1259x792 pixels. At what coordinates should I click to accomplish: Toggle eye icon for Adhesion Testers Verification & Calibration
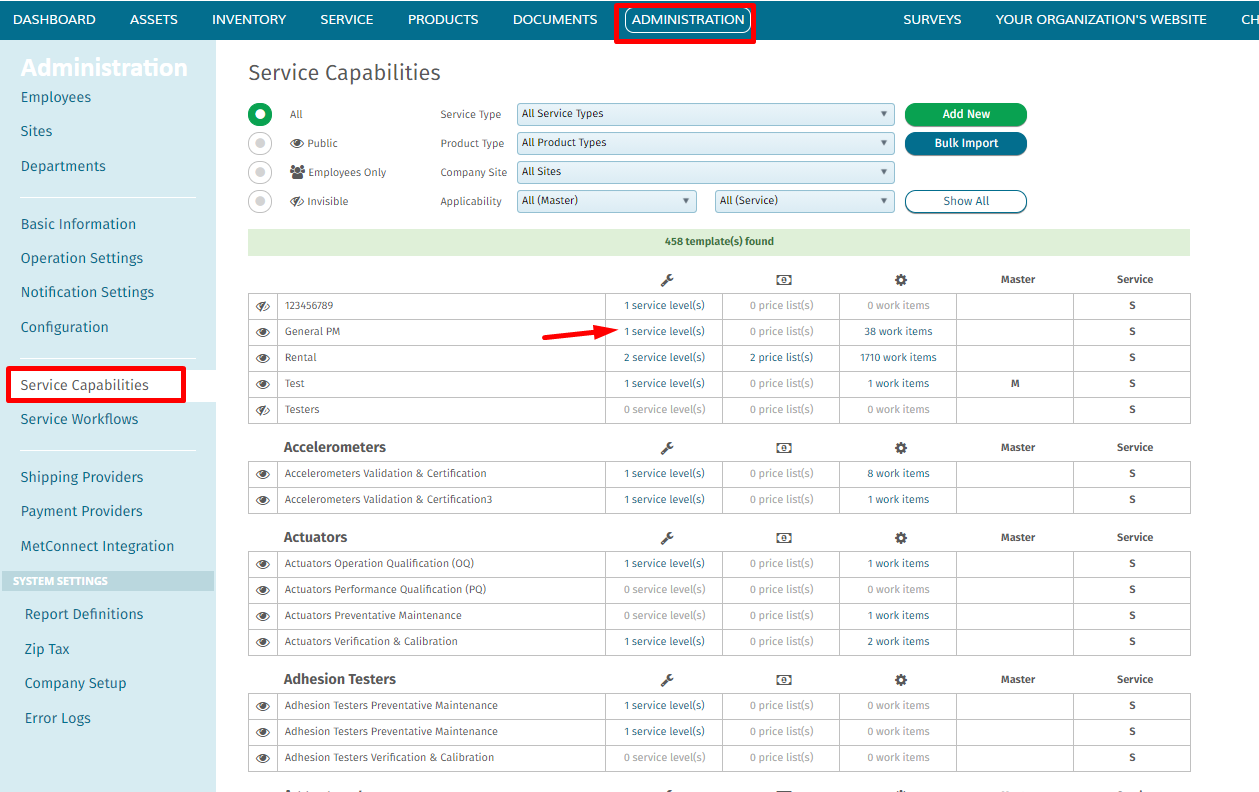[x=263, y=758]
